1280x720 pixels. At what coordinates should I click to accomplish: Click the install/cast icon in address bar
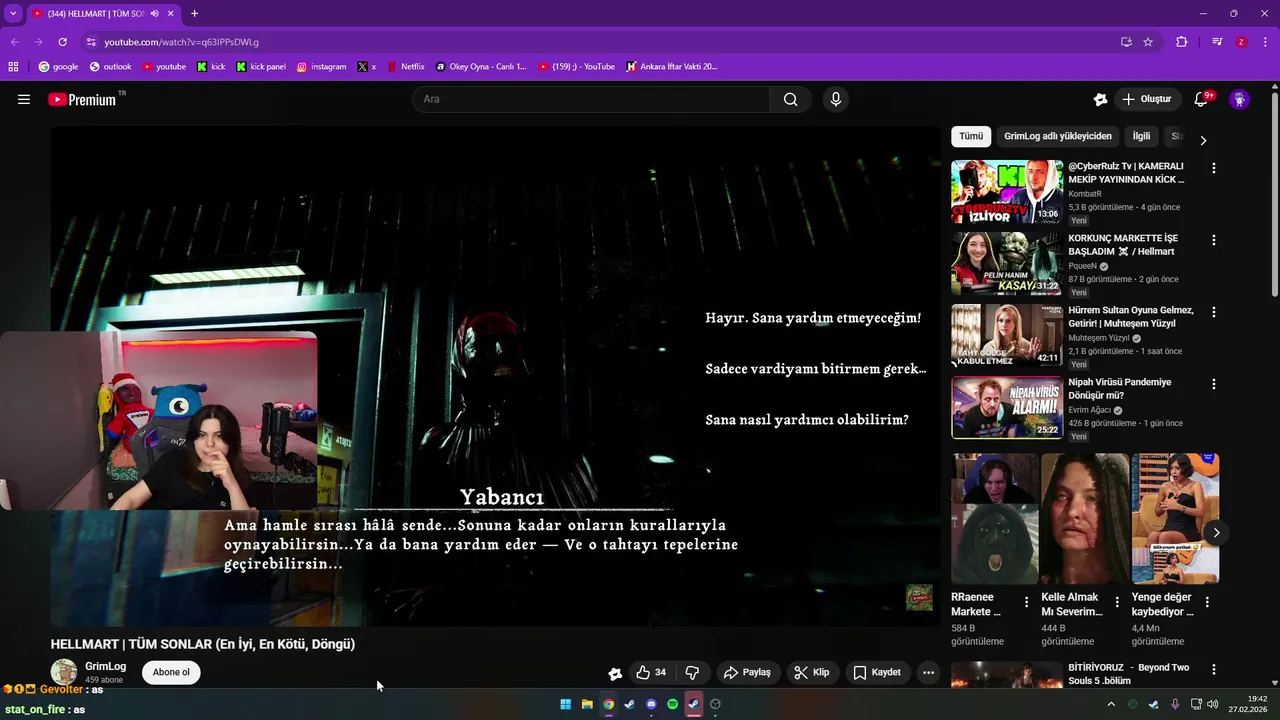coord(1126,42)
